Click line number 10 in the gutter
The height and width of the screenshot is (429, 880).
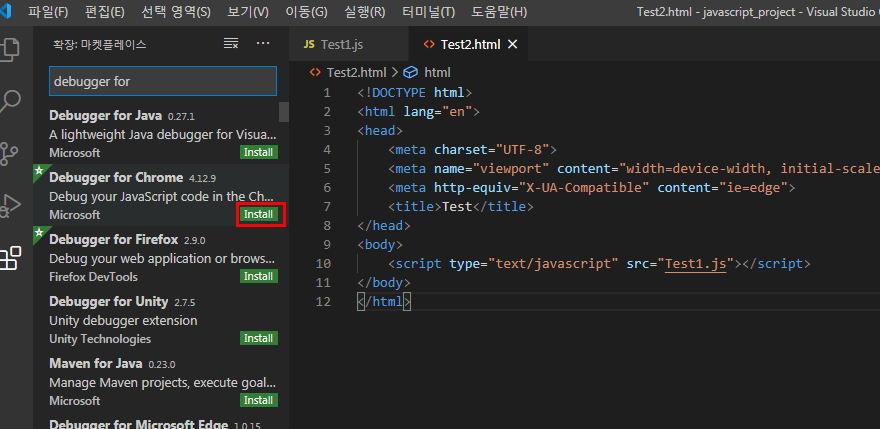tap(323, 263)
